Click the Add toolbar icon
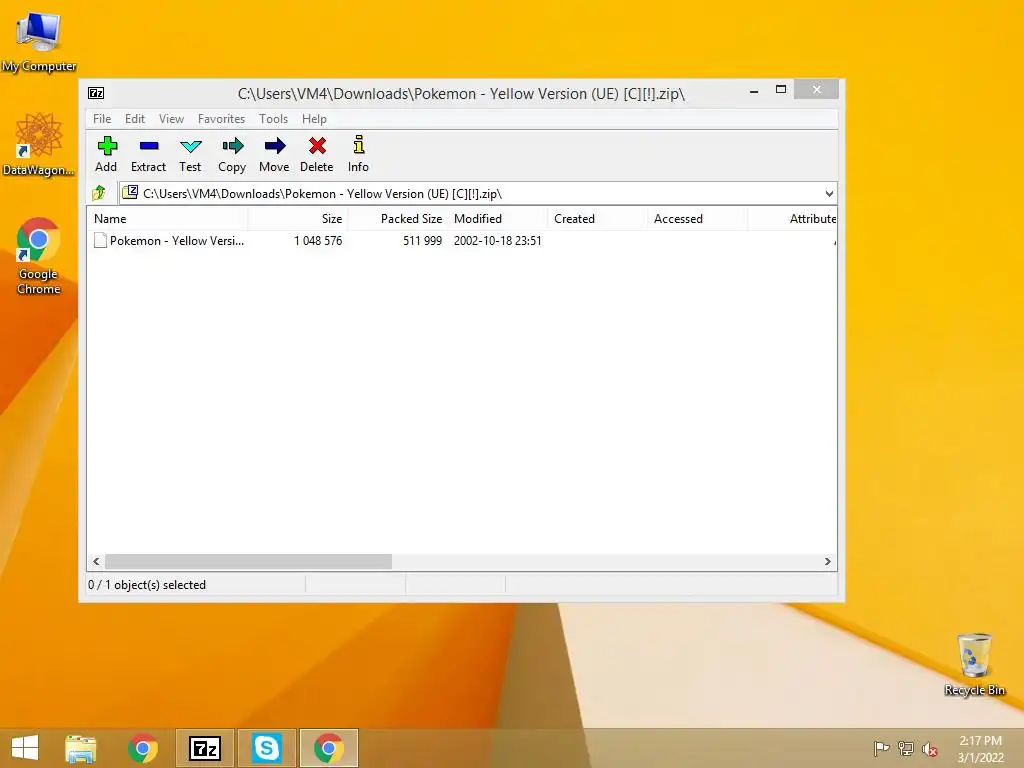This screenshot has width=1024, height=768. click(106, 146)
